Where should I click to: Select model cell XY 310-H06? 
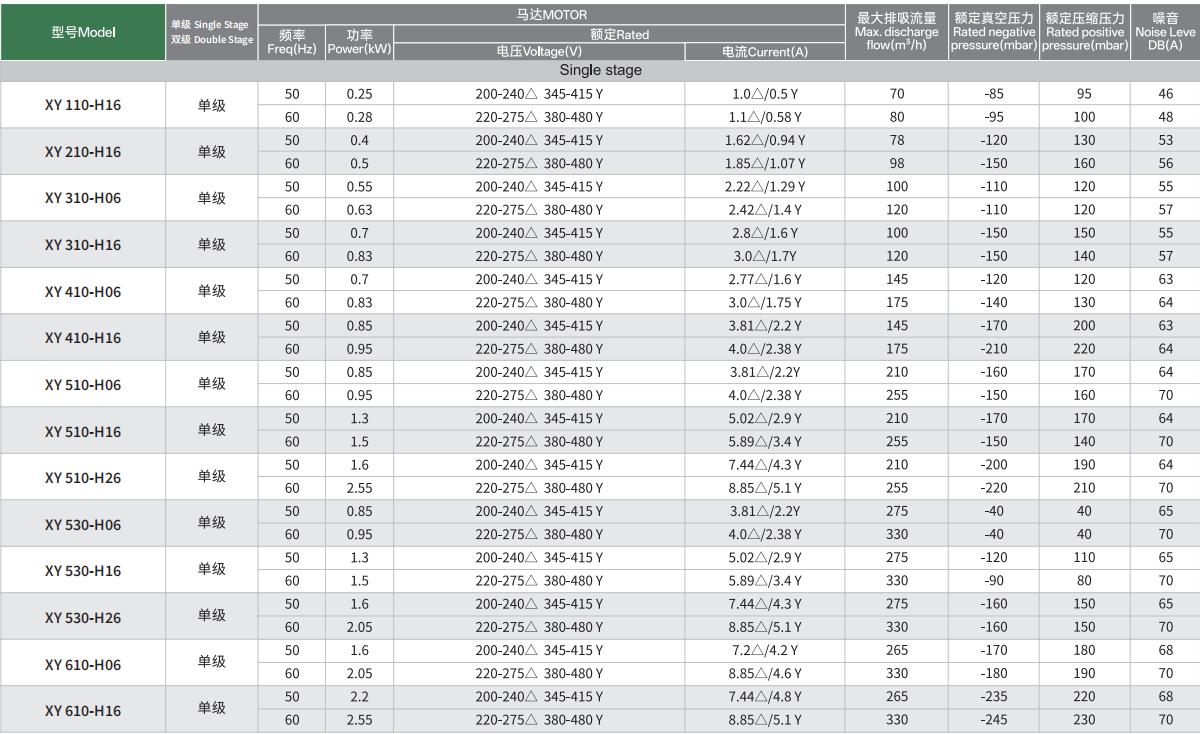[83, 198]
